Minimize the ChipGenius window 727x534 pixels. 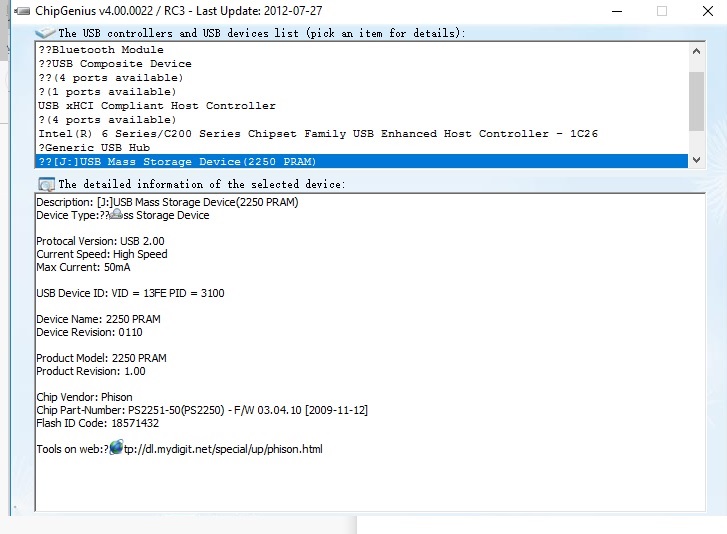[x=617, y=11]
